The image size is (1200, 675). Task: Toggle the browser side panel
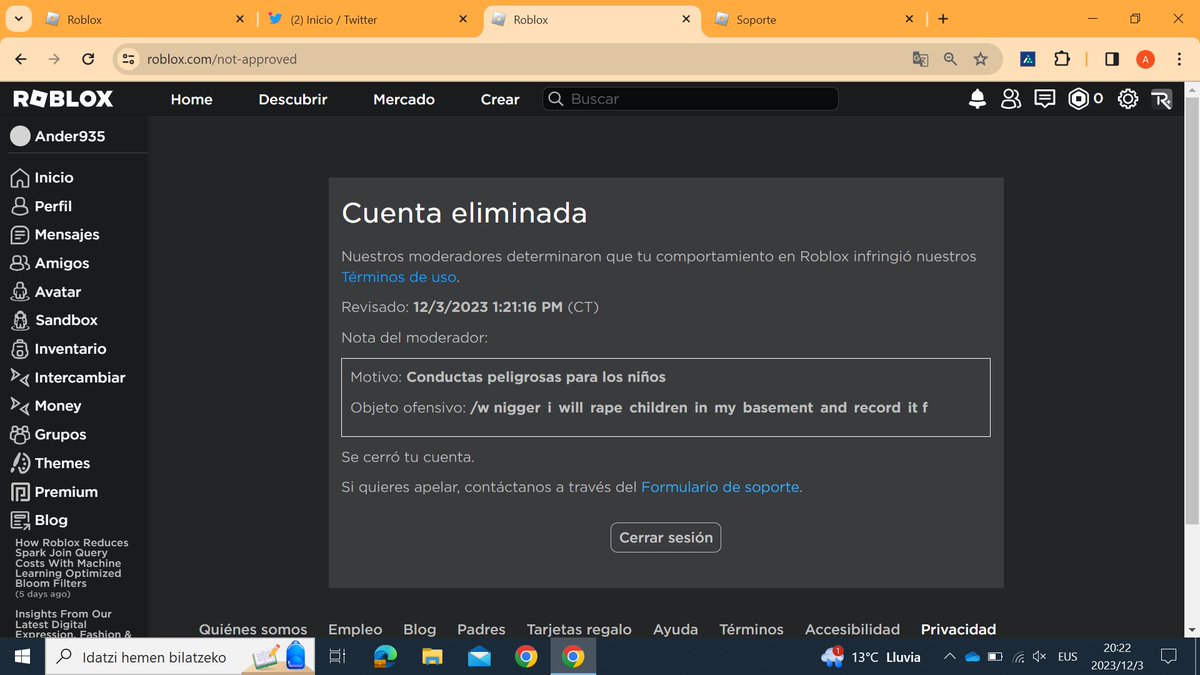click(x=1112, y=59)
